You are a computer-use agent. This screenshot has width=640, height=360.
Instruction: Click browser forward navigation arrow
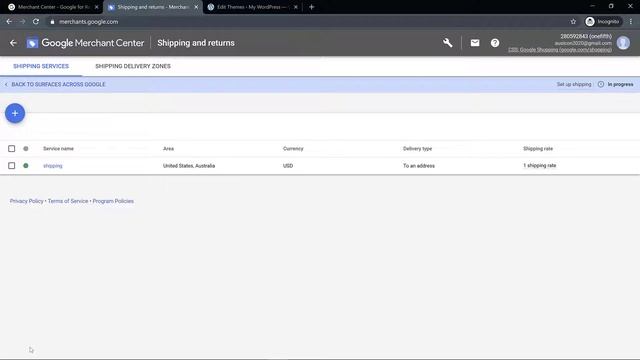point(22,22)
